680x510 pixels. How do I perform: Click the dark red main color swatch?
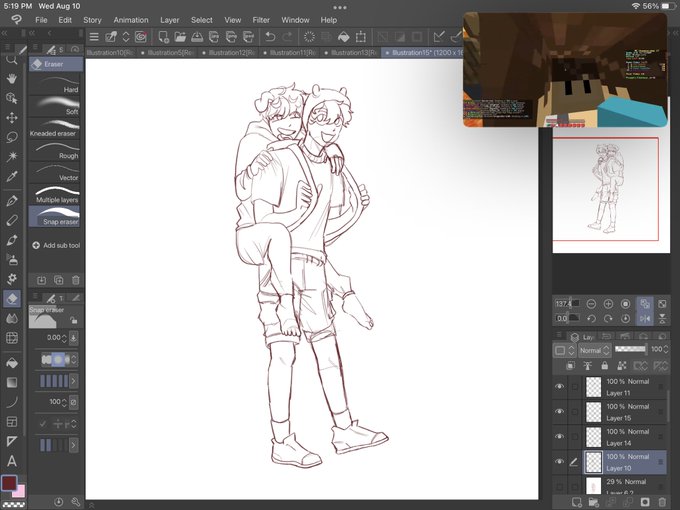click(x=9, y=483)
